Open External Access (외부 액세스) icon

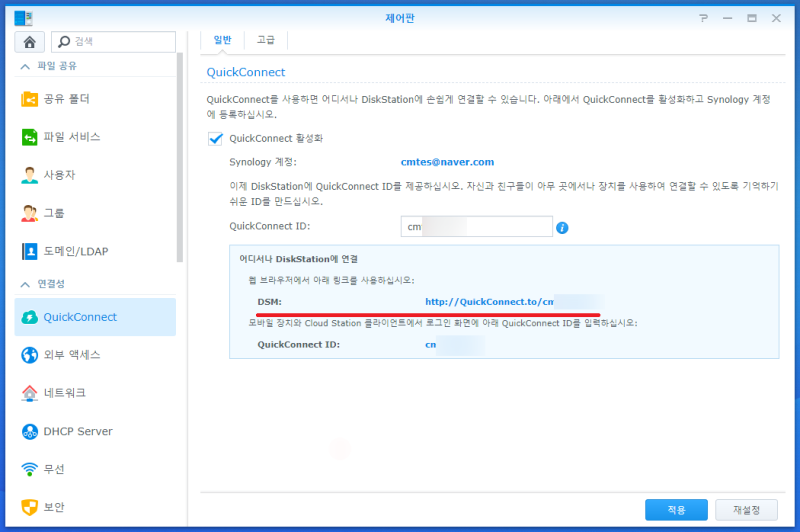(x=30, y=355)
